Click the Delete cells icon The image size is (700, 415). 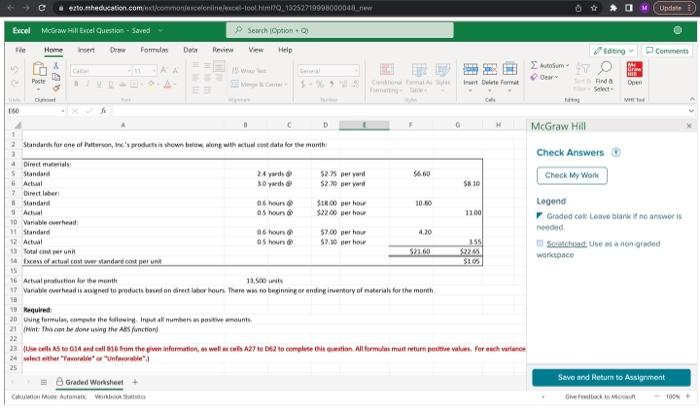click(490, 69)
